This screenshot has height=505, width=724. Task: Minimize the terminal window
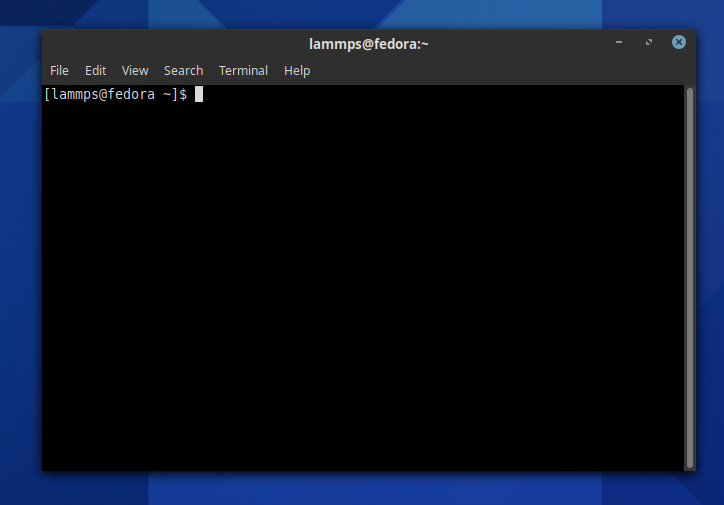(619, 42)
